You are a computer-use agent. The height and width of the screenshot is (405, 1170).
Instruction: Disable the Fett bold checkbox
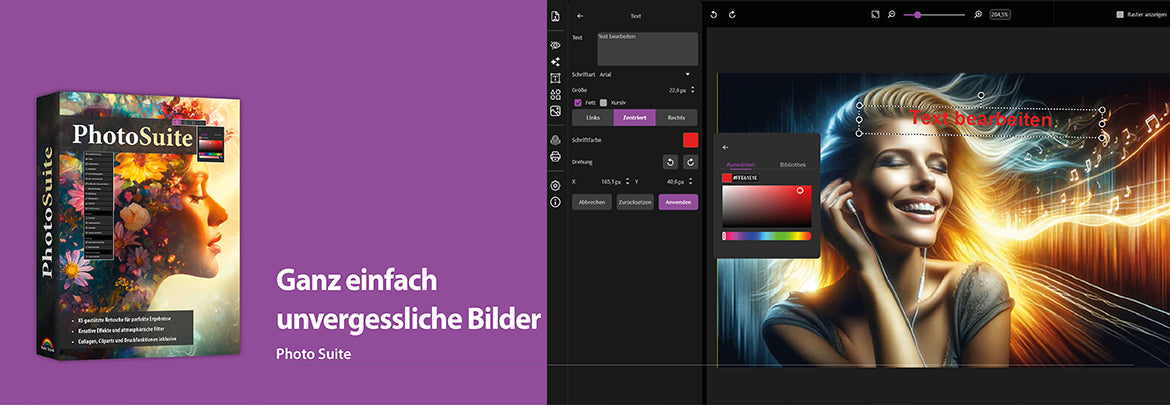coord(577,102)
